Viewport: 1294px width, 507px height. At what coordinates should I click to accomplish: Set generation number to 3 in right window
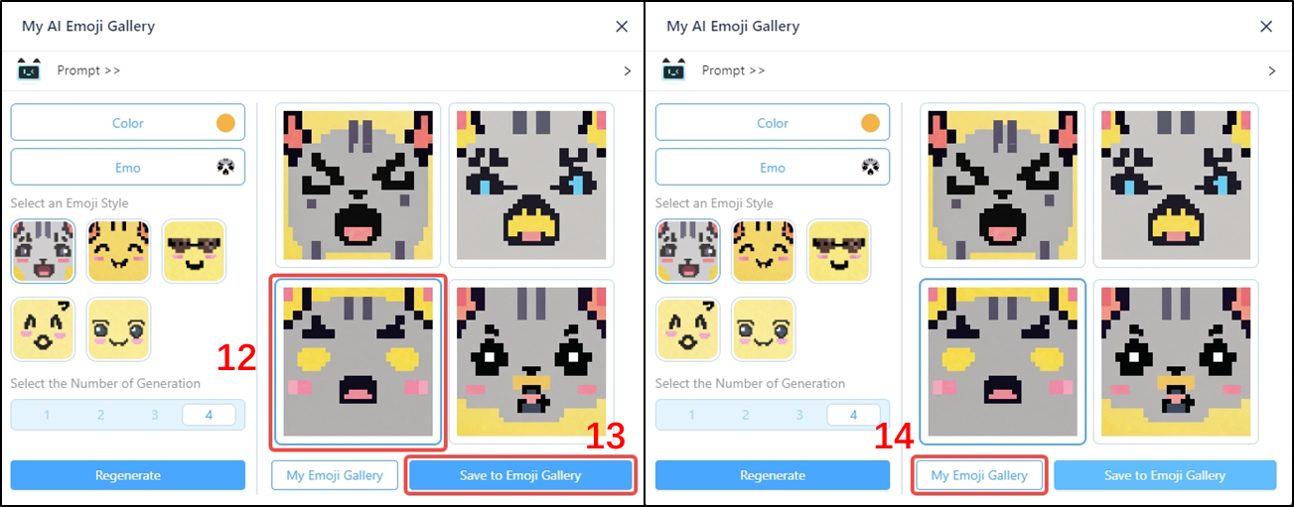799,415
